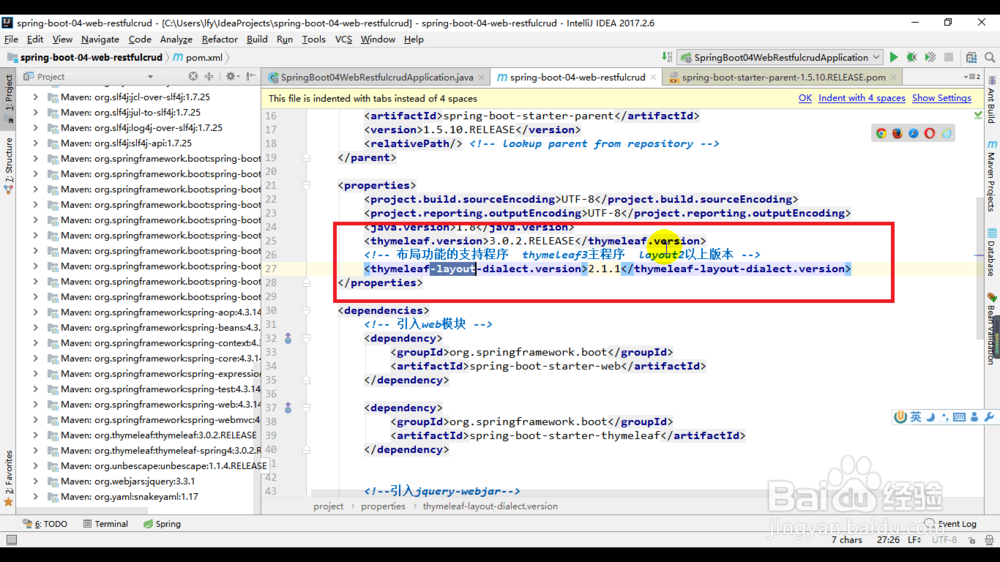Click the input method wrench settings icon
Screen dimensions: 1000x562
989,417
